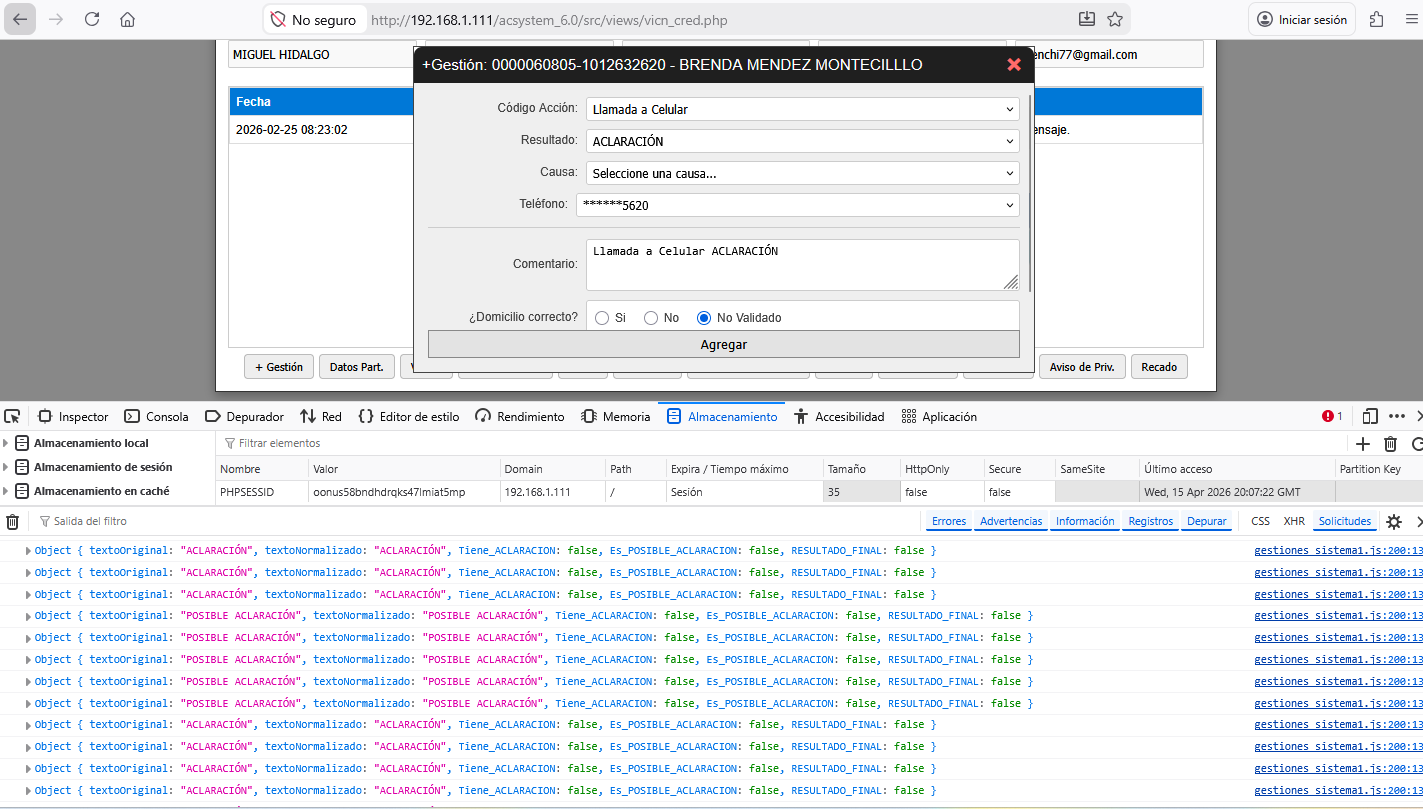Select the Almacenamiento tab
The image size is (1423, 809).
[x=722, y=416]
